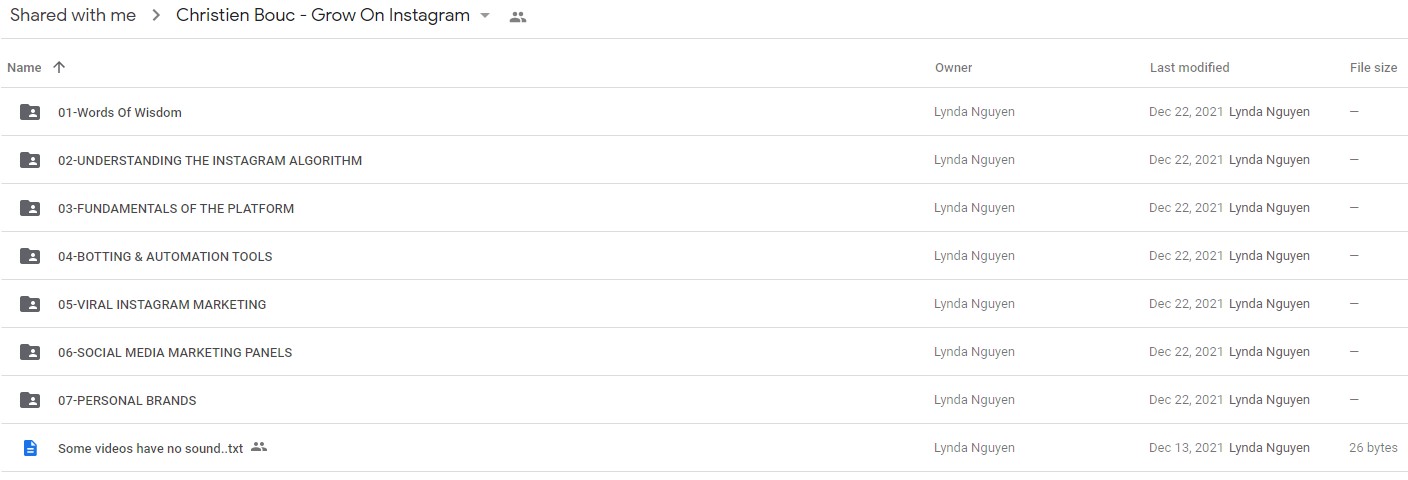Select the Some videos have no sound..txt file
This screenshot has height=480, width=1408.
[x=704, y=448]
